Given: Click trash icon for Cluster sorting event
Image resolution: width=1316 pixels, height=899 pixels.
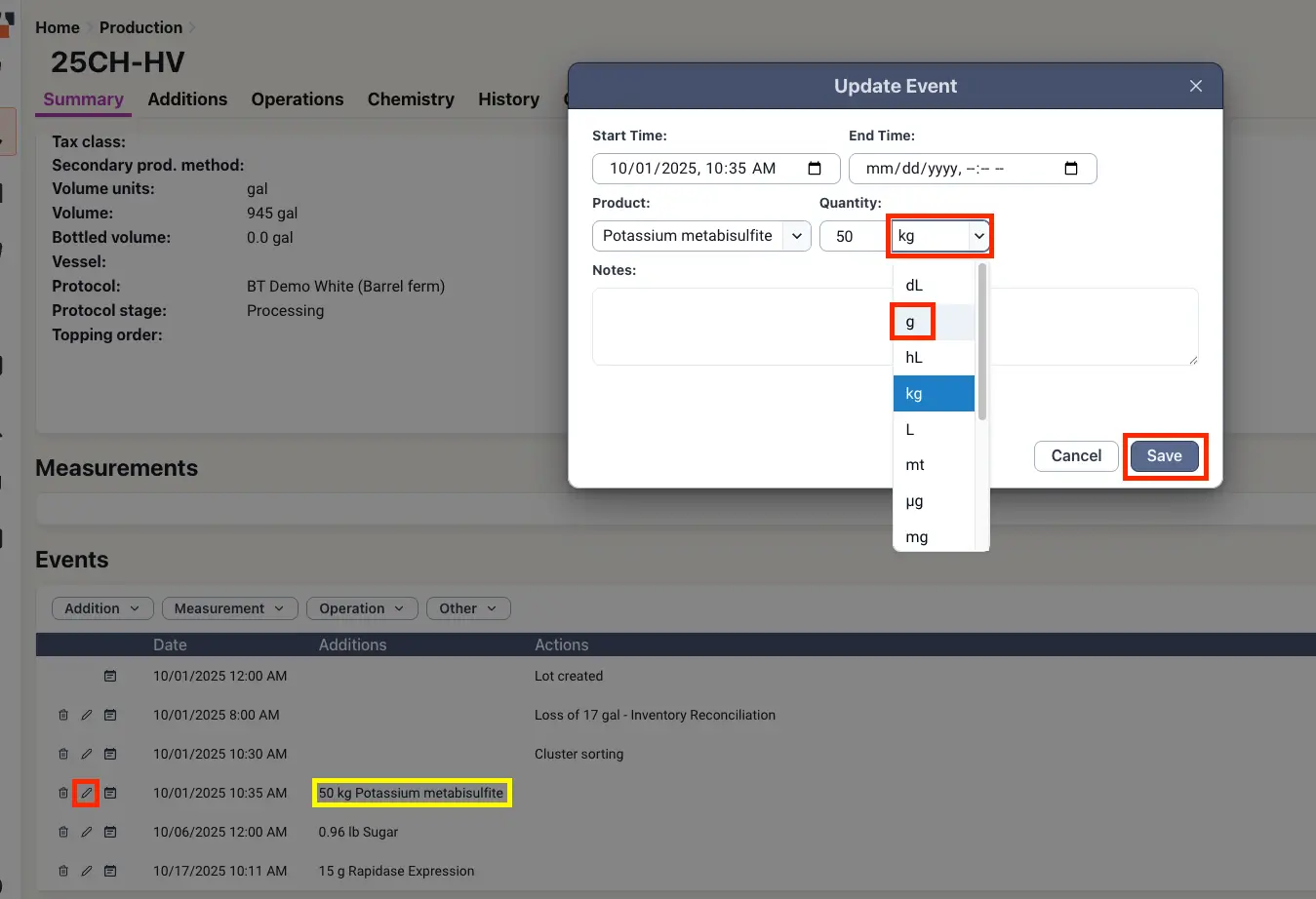Looking at the screenshot, I should click(63, 754).
